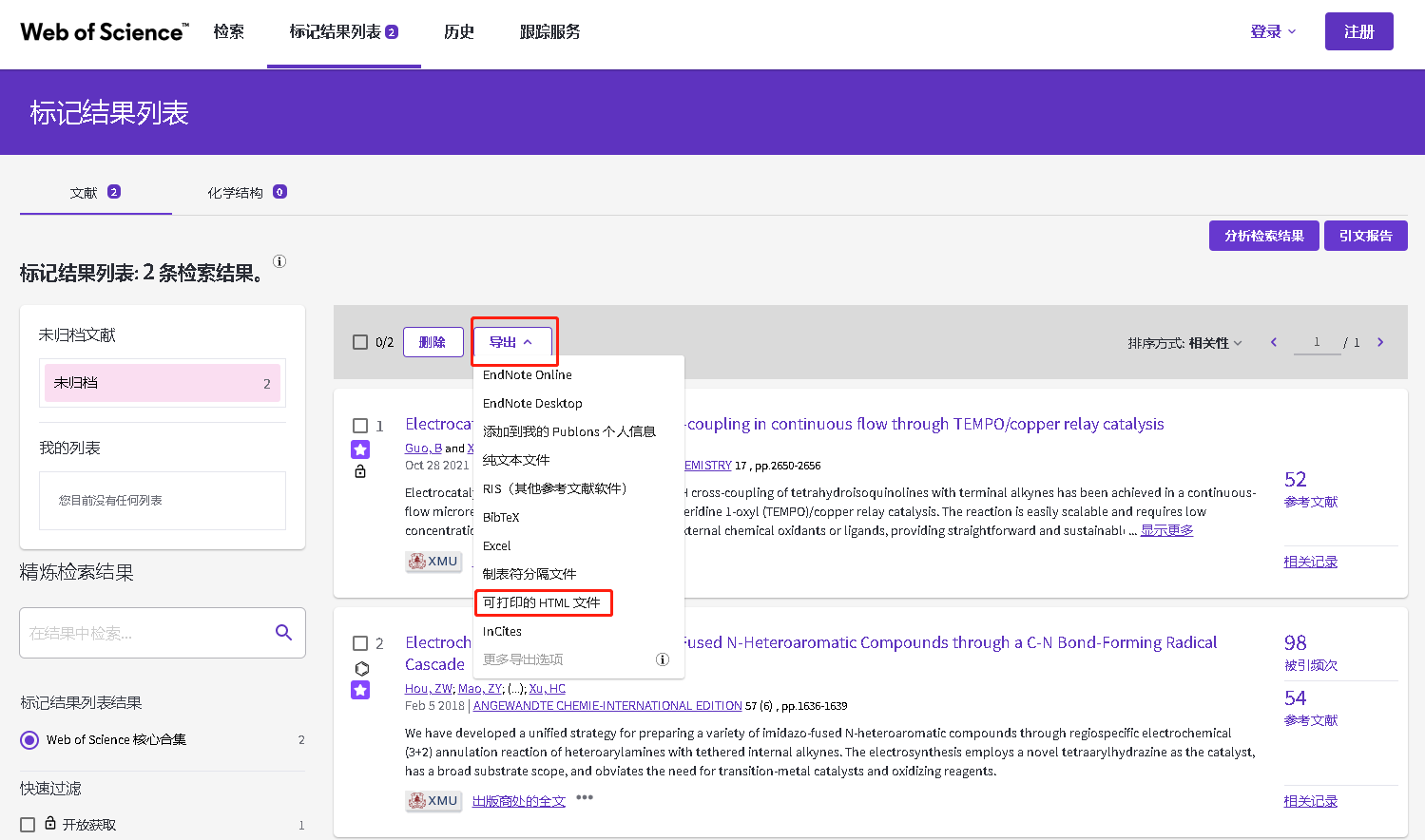Check the box for record 2
Image resolution: width=1425 pixels, height=840 pixels.
click(x=360, y=643)
